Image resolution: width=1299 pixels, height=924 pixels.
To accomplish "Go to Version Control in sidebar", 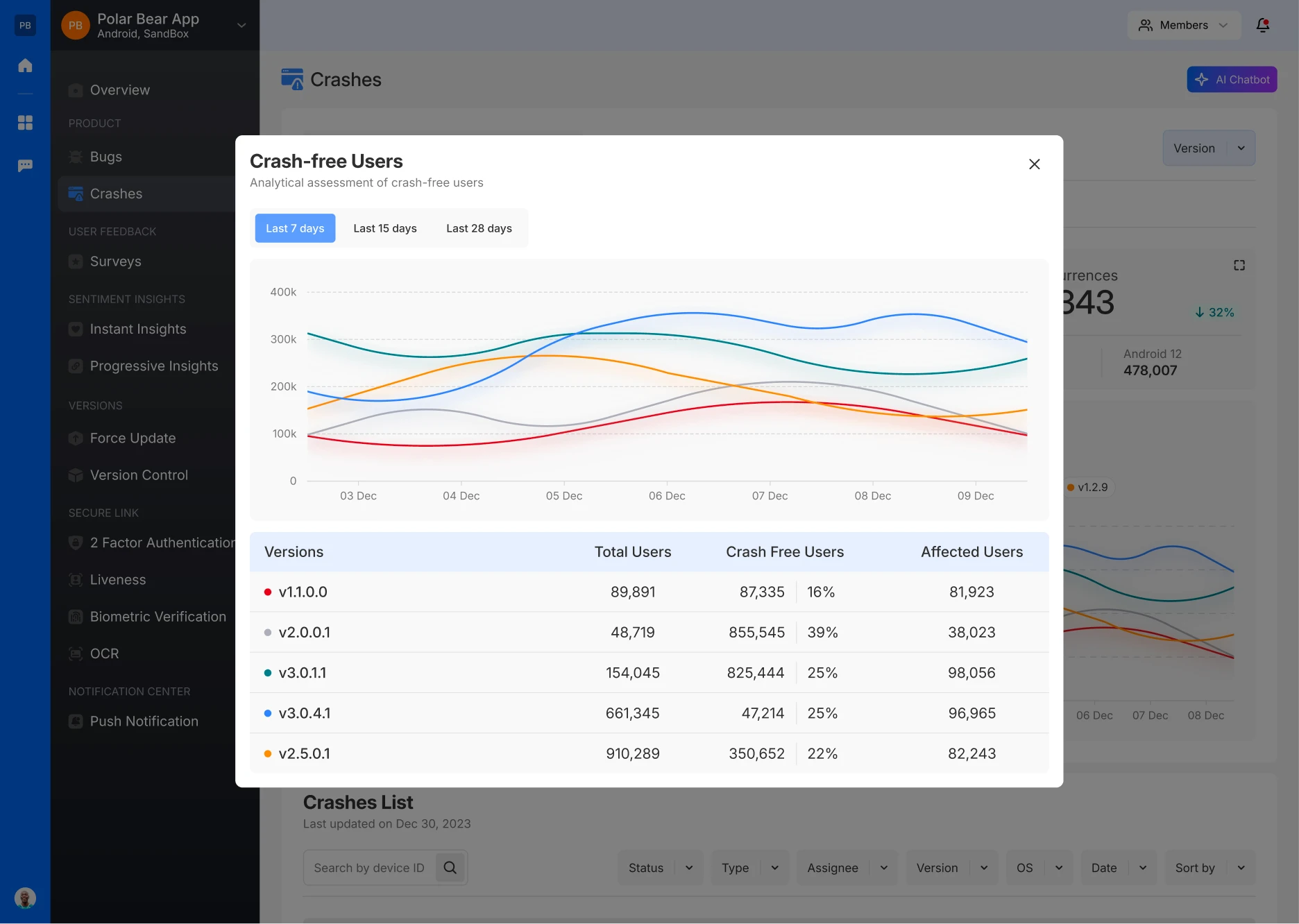I will (x=139, y=475).
